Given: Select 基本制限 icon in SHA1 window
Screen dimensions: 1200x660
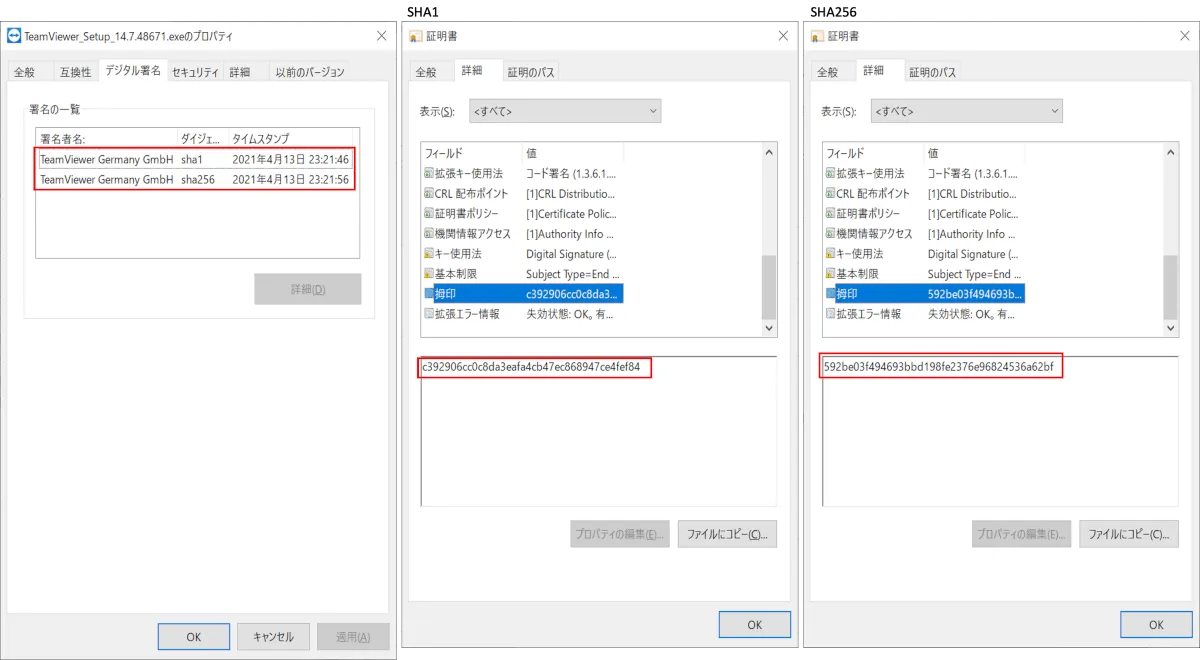Looking at the screenshot, I should tap(429, 274).
